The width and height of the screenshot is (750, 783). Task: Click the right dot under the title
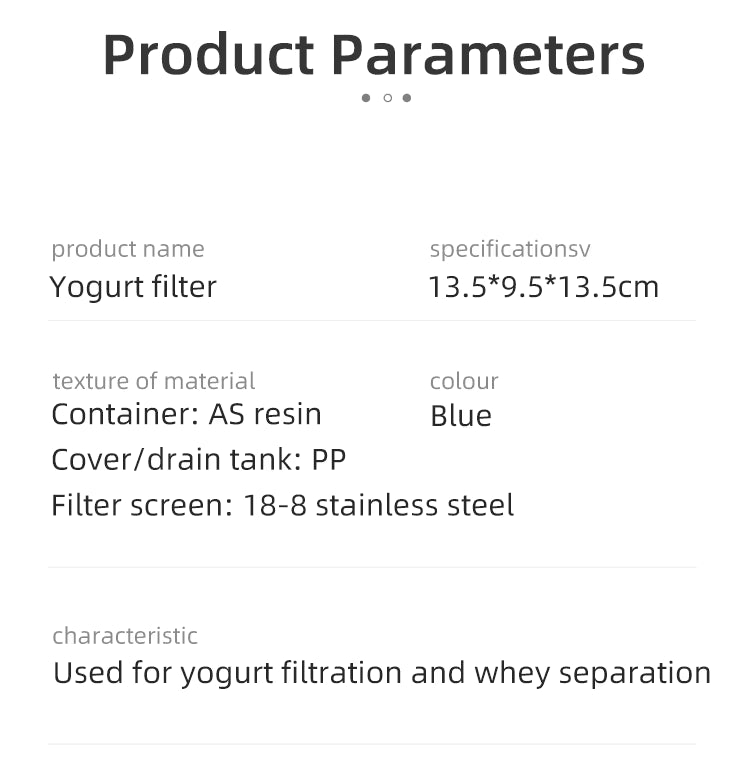coord(407,98)
